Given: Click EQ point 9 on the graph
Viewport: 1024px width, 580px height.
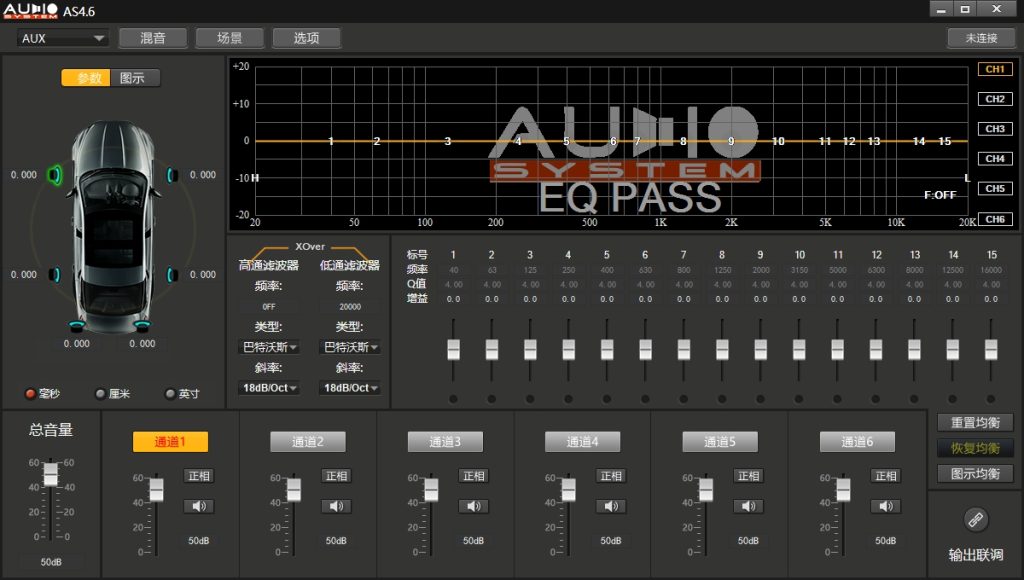Looking at the screenshot, I should pyautogui.click(x=731, y=141).
